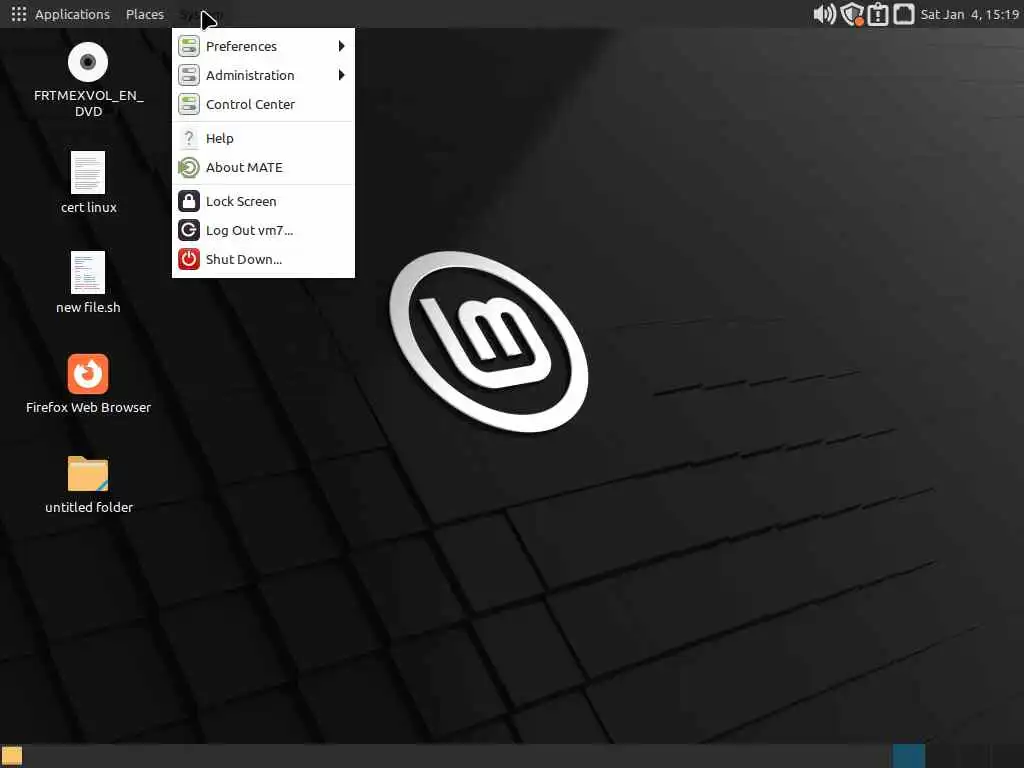
Task: Open the volume speaker tray icon
Action: (824, 14)
